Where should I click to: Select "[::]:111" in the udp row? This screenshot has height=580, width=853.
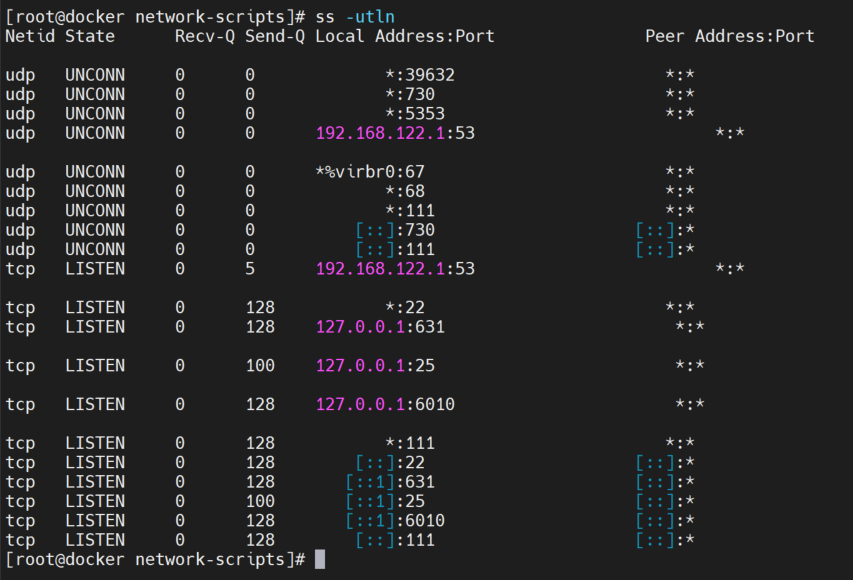coord(395,250)
